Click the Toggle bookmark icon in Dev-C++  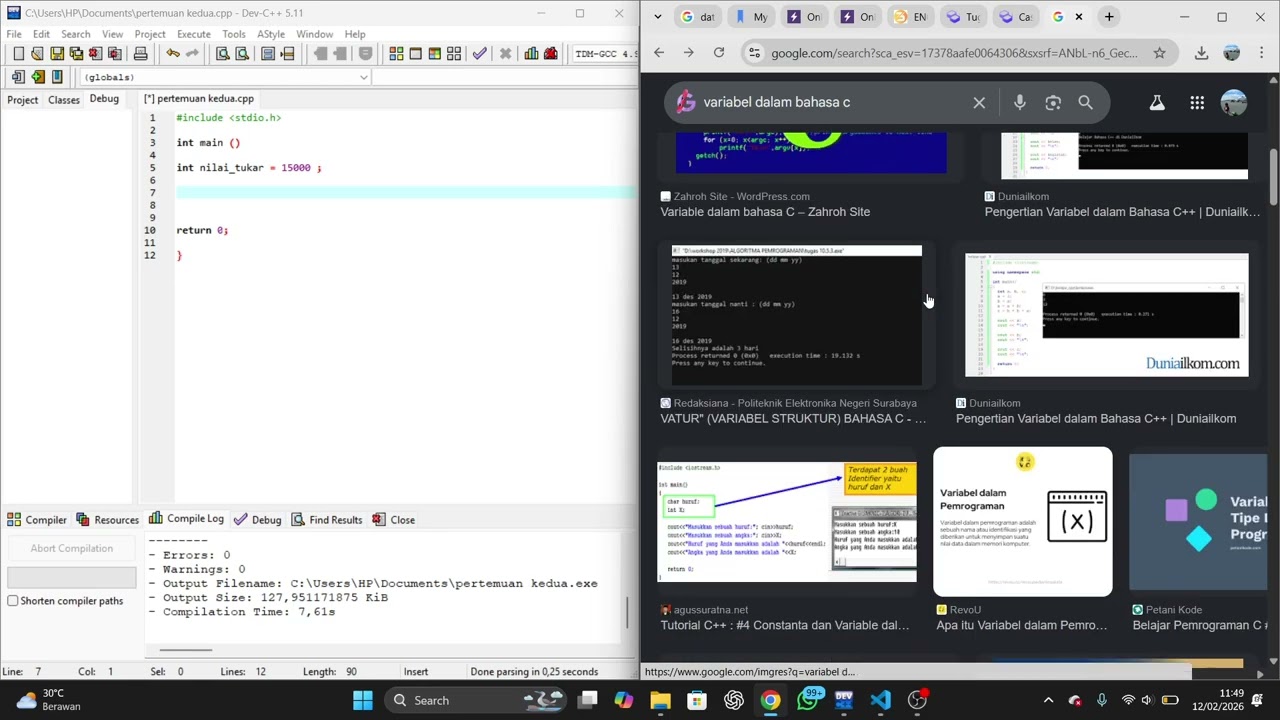click(38, 77)
